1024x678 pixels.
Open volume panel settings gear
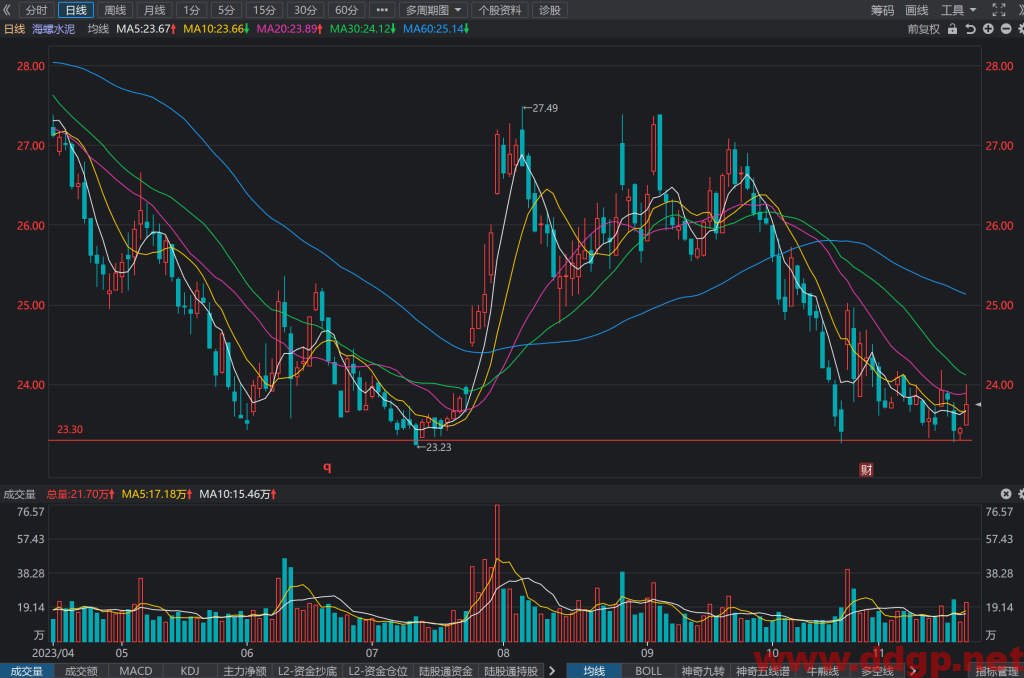pos(1020,494)
